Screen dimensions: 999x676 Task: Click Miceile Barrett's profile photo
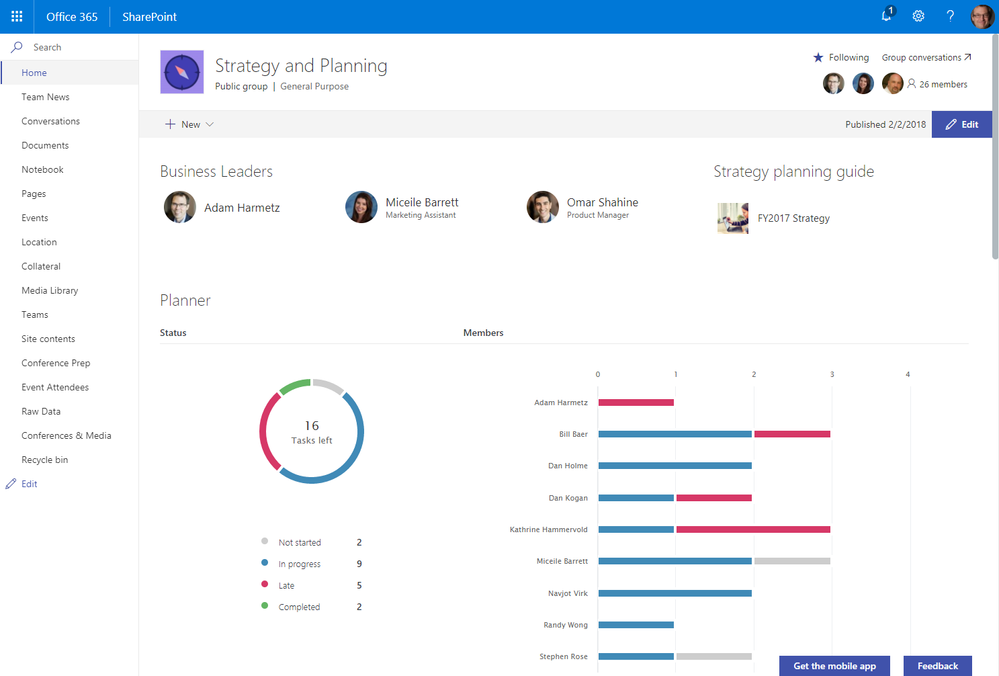(361, 207)
